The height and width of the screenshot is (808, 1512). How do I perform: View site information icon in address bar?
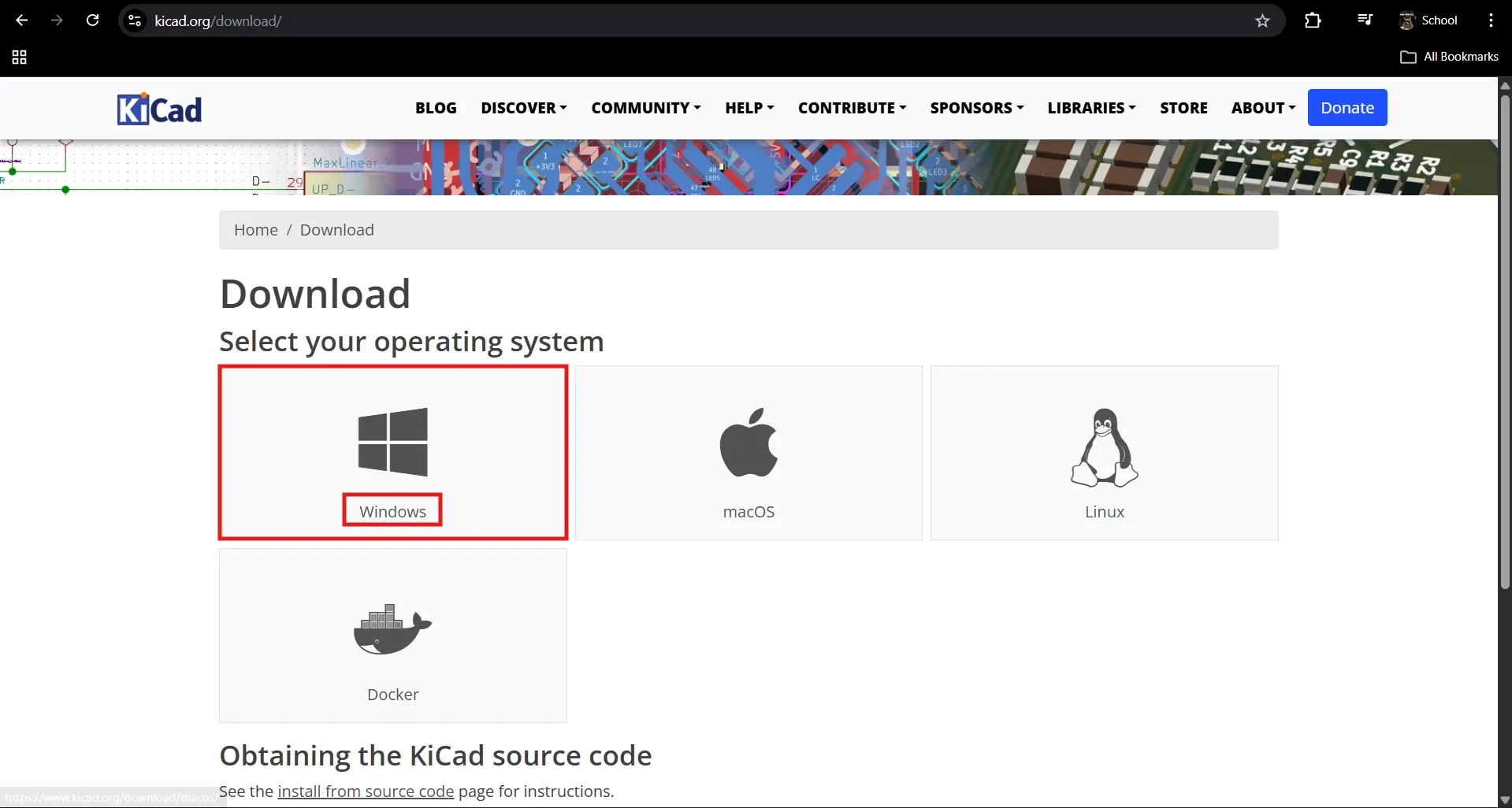[135, 20]
